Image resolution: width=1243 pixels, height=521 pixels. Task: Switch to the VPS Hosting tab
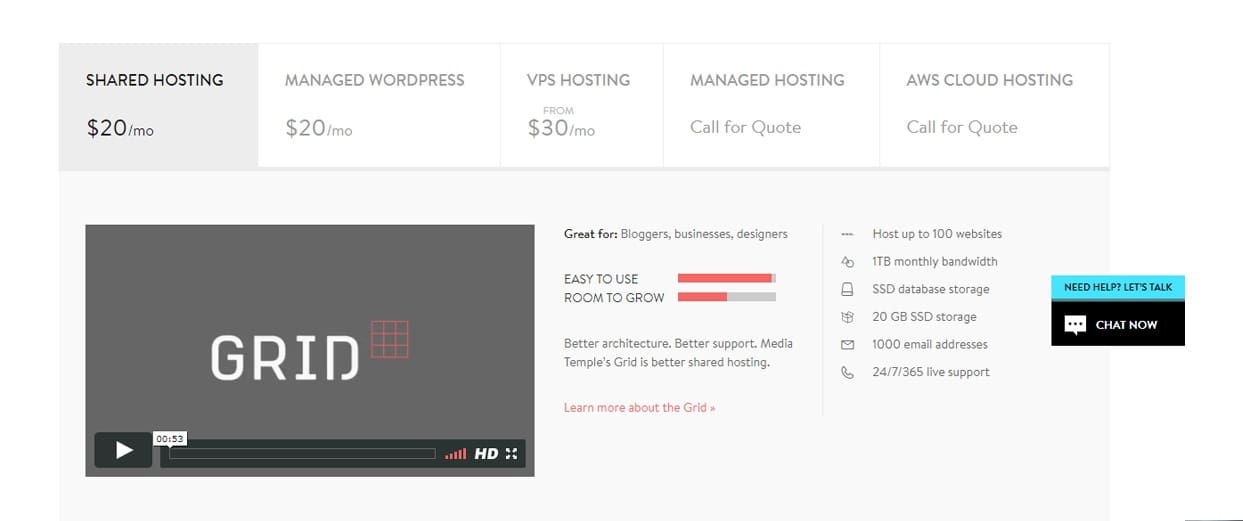pos(581,104)
